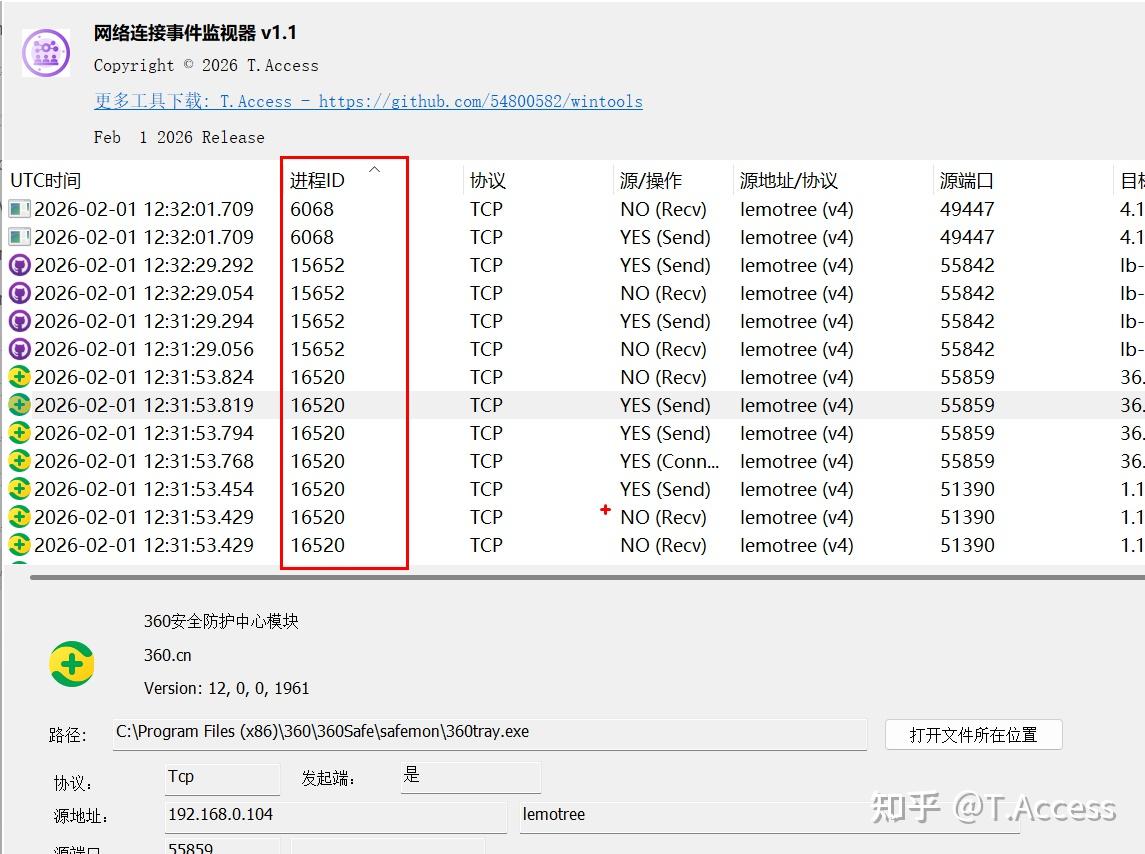
Task: Click the horizontal splitter scrollbar below the list
Action: click(x=587, y=577)
